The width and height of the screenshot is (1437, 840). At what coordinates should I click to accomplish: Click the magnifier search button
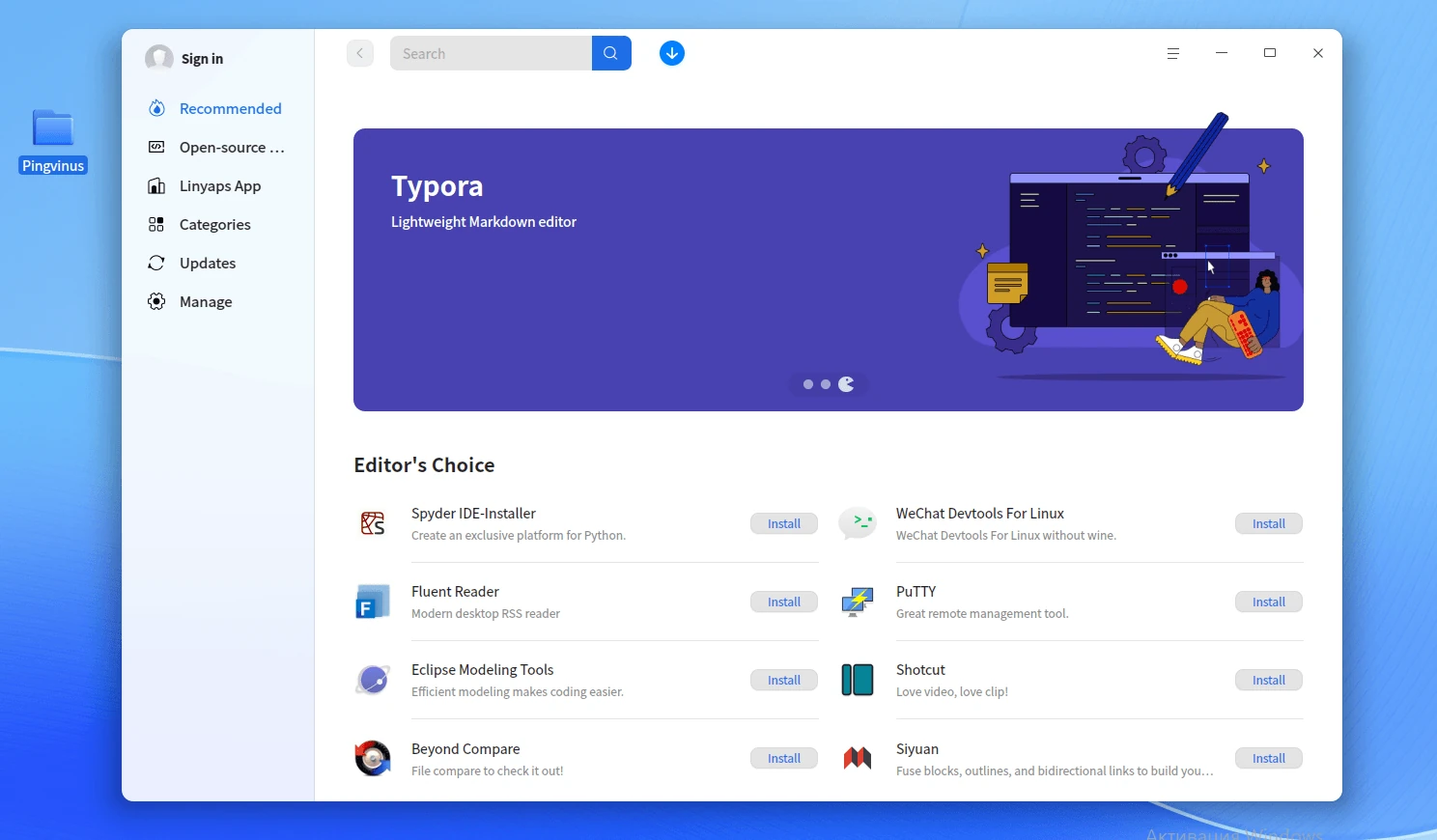(611, 53)
